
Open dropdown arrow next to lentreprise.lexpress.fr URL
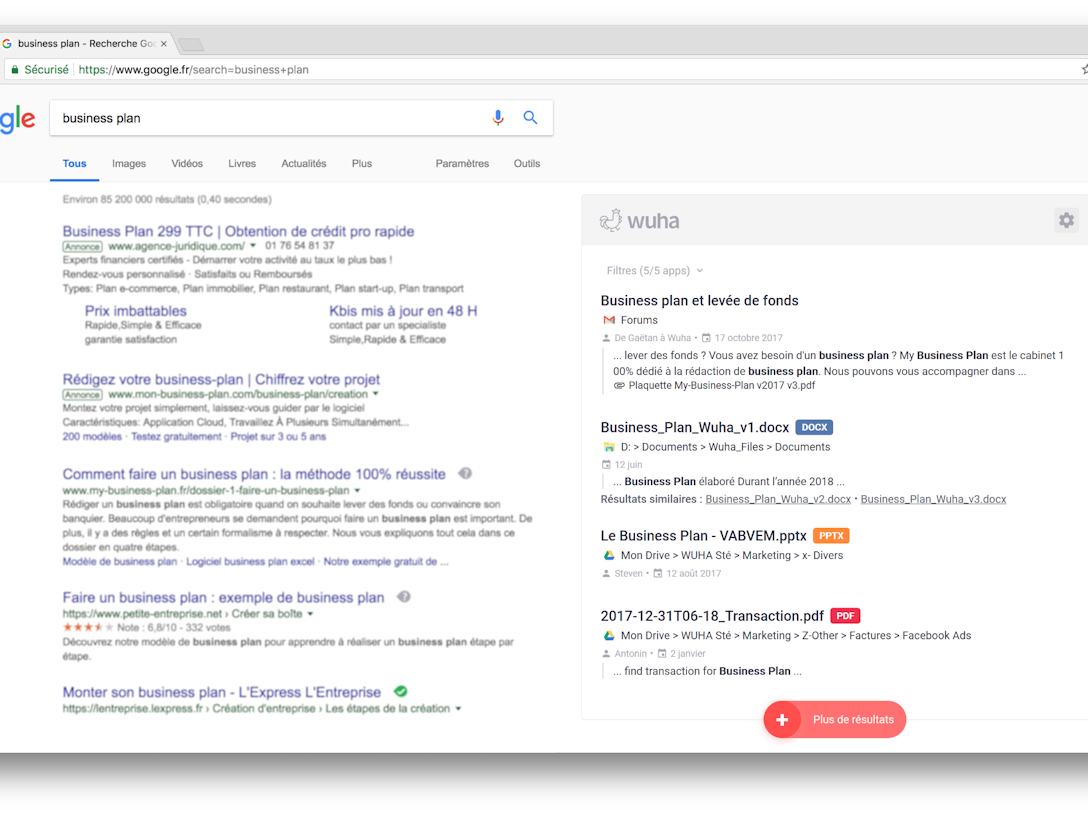click(x=458, y=708)
